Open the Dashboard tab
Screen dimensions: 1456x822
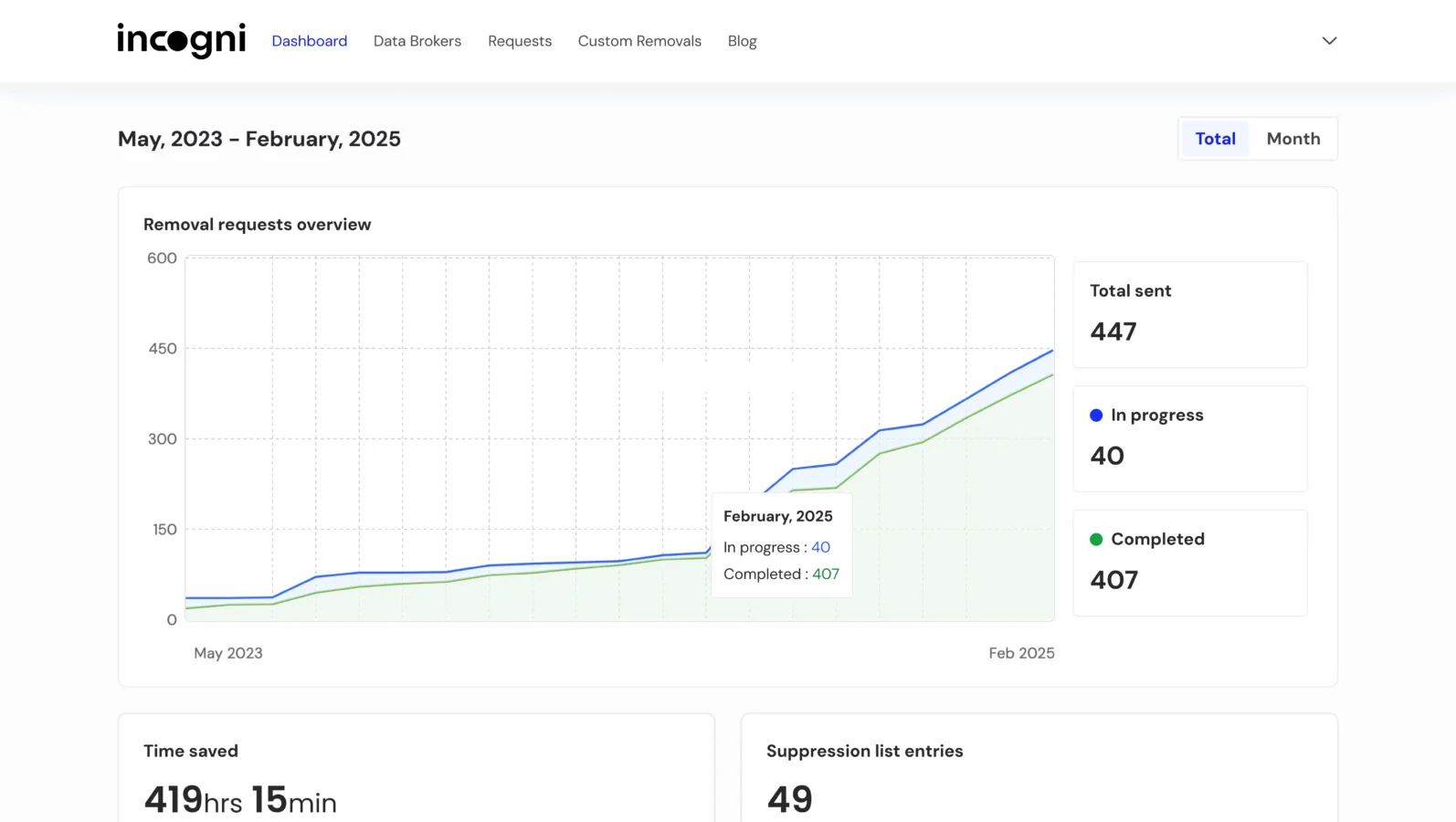309,41
